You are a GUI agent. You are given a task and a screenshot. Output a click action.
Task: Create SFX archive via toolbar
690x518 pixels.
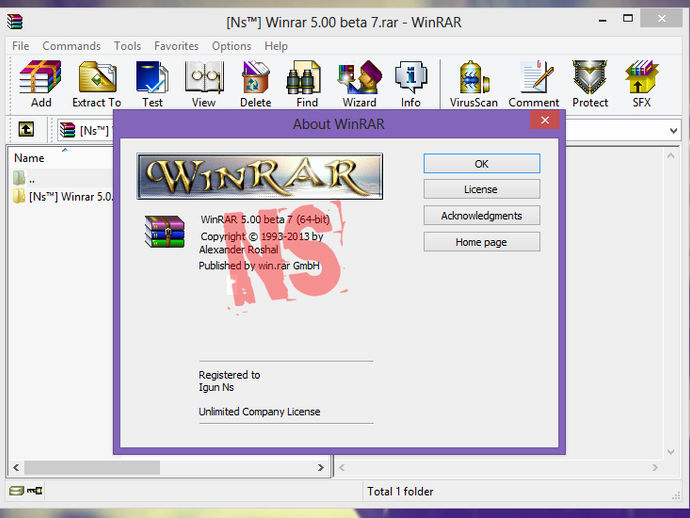pos(642,84)
